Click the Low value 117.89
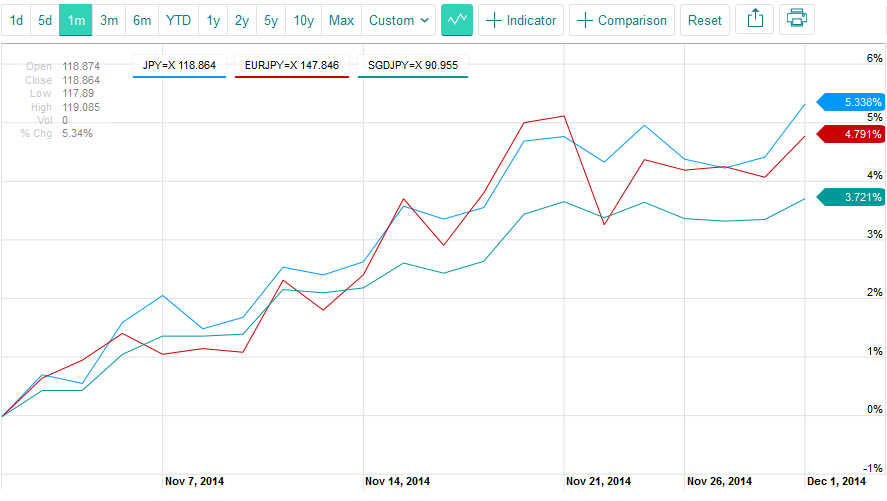Image resolution: width=887 pixels, height=501 pixels. (78, 93)
